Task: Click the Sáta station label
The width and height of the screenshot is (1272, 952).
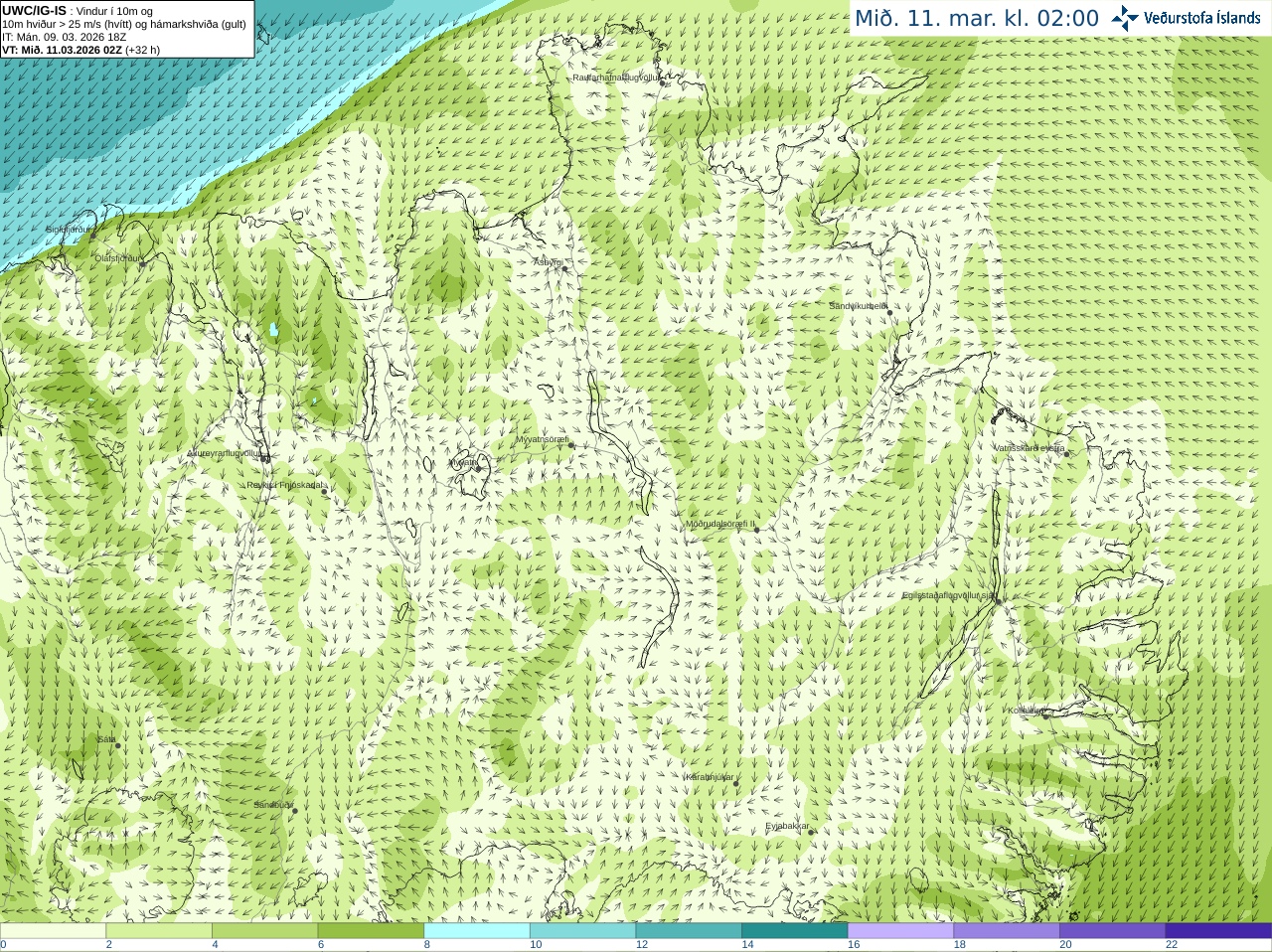Action: tap(106, 739)
